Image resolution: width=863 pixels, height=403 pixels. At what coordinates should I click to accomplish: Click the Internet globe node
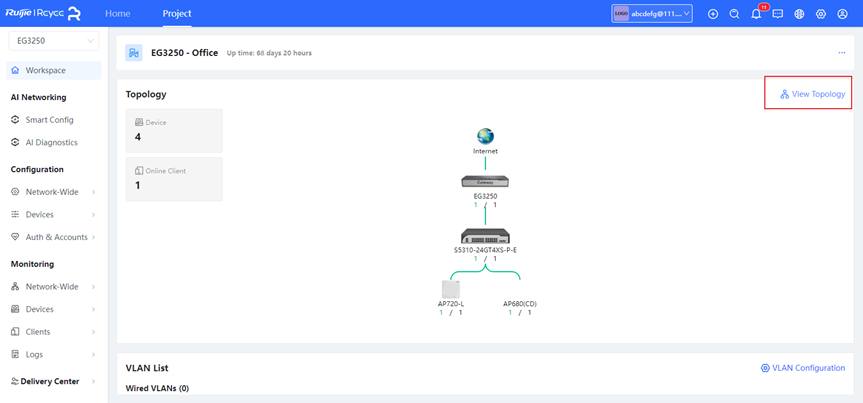pos(485,137)
